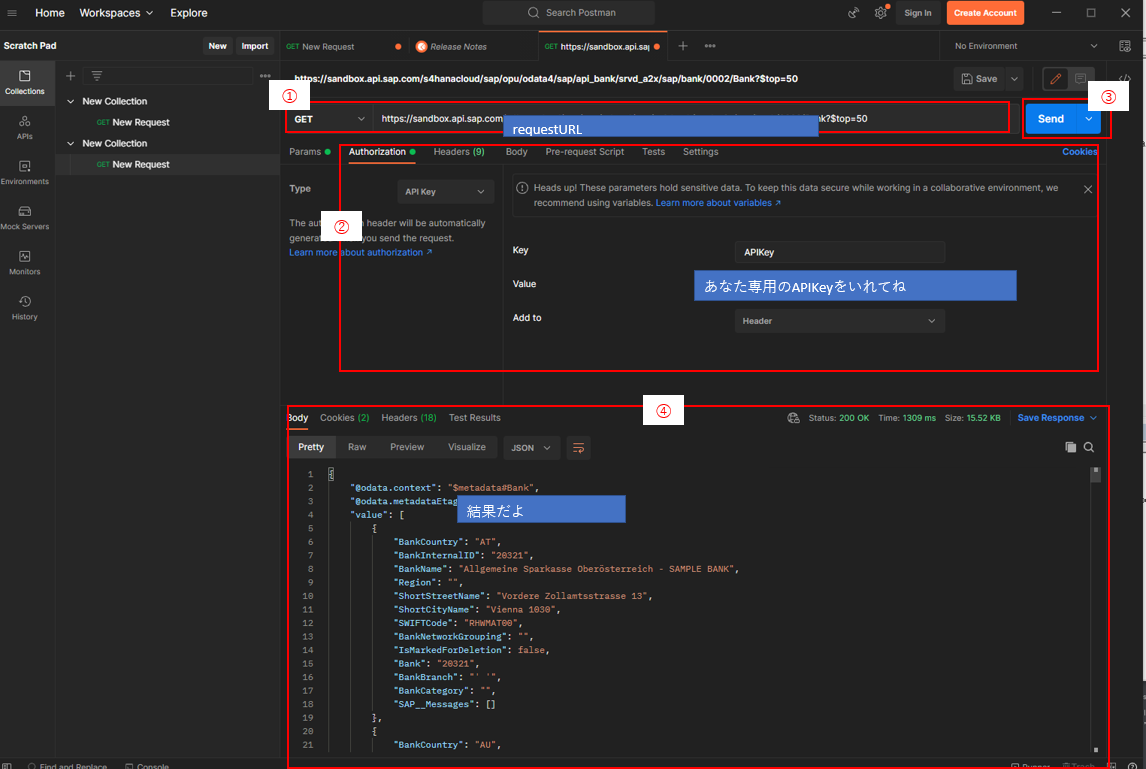
Task: Open the No Environment selector
Action: coord(1025,46)
